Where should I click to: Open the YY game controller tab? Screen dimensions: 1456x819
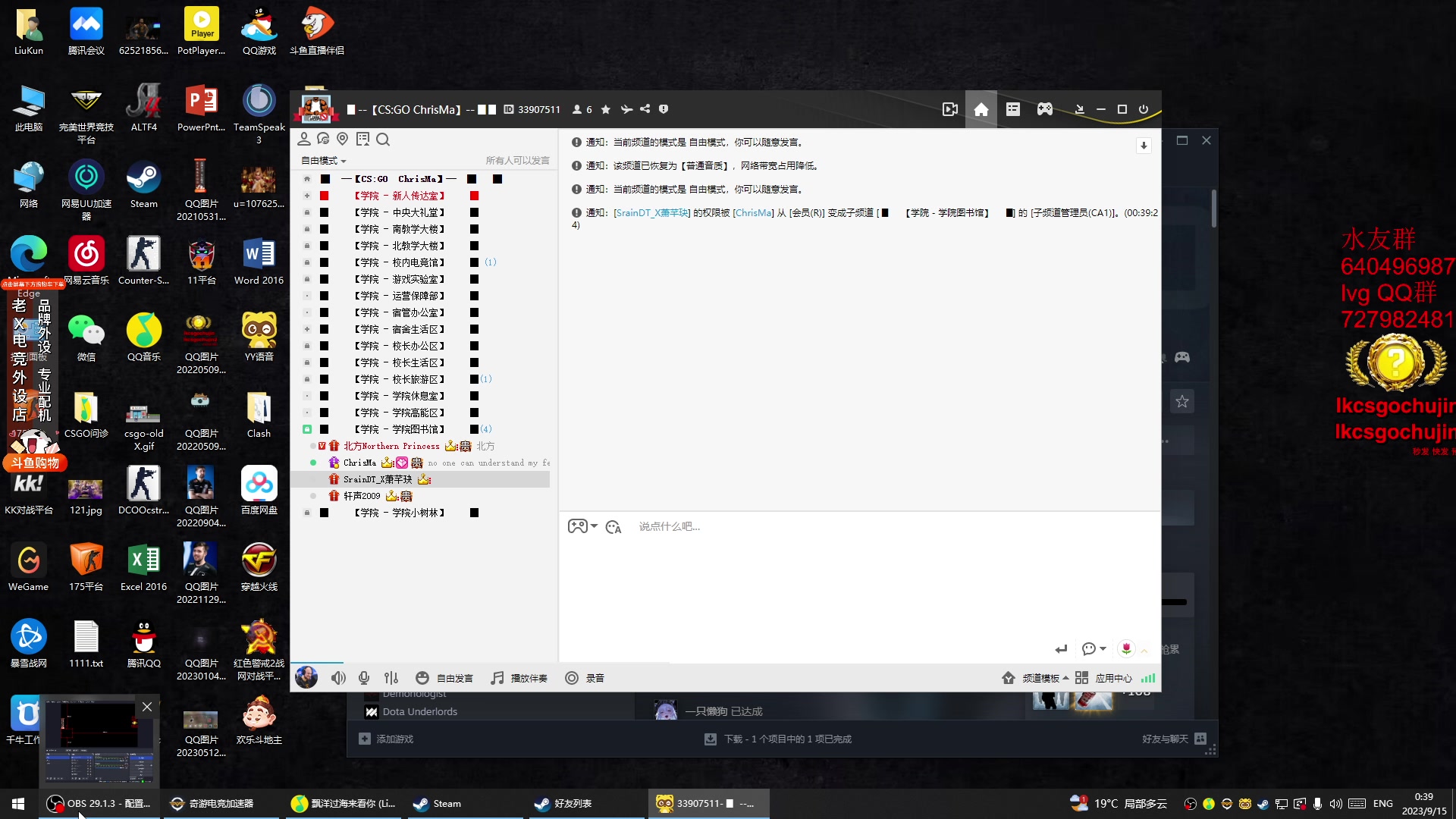[1045, 109]
